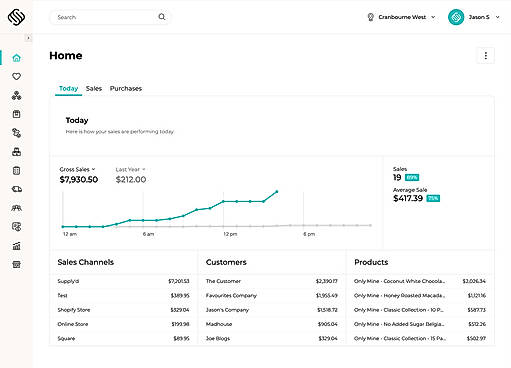Open the three-dot options menu
511x368 pixels.
coord(486,55)
